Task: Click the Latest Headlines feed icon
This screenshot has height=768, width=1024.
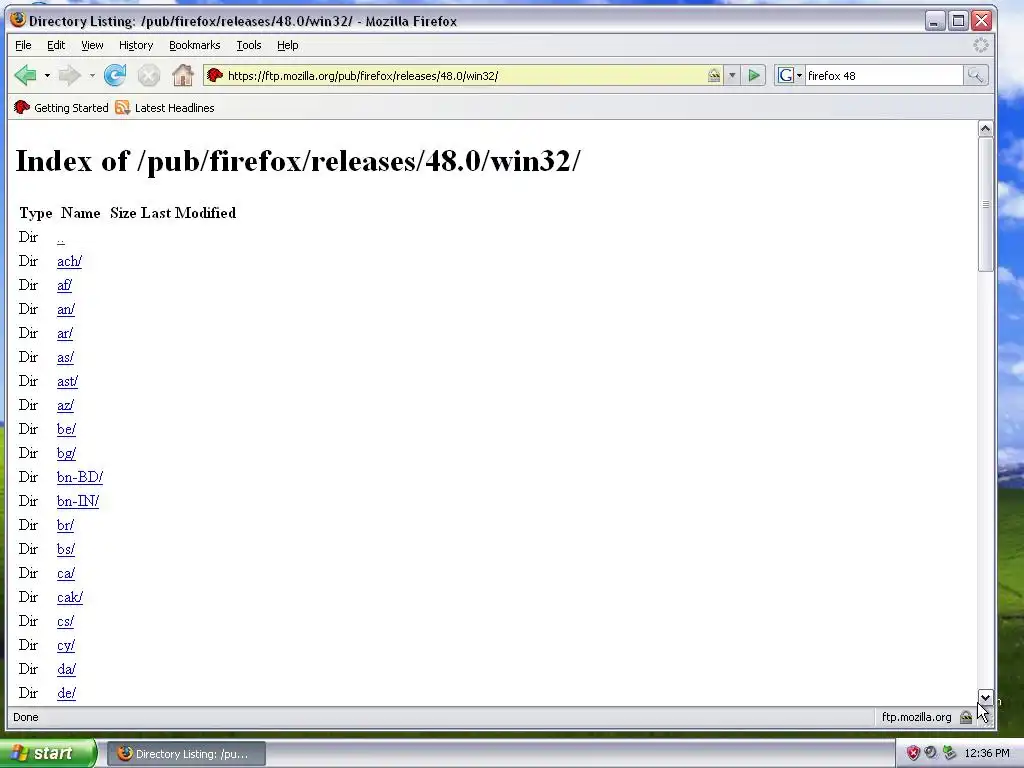Action: 122,108
